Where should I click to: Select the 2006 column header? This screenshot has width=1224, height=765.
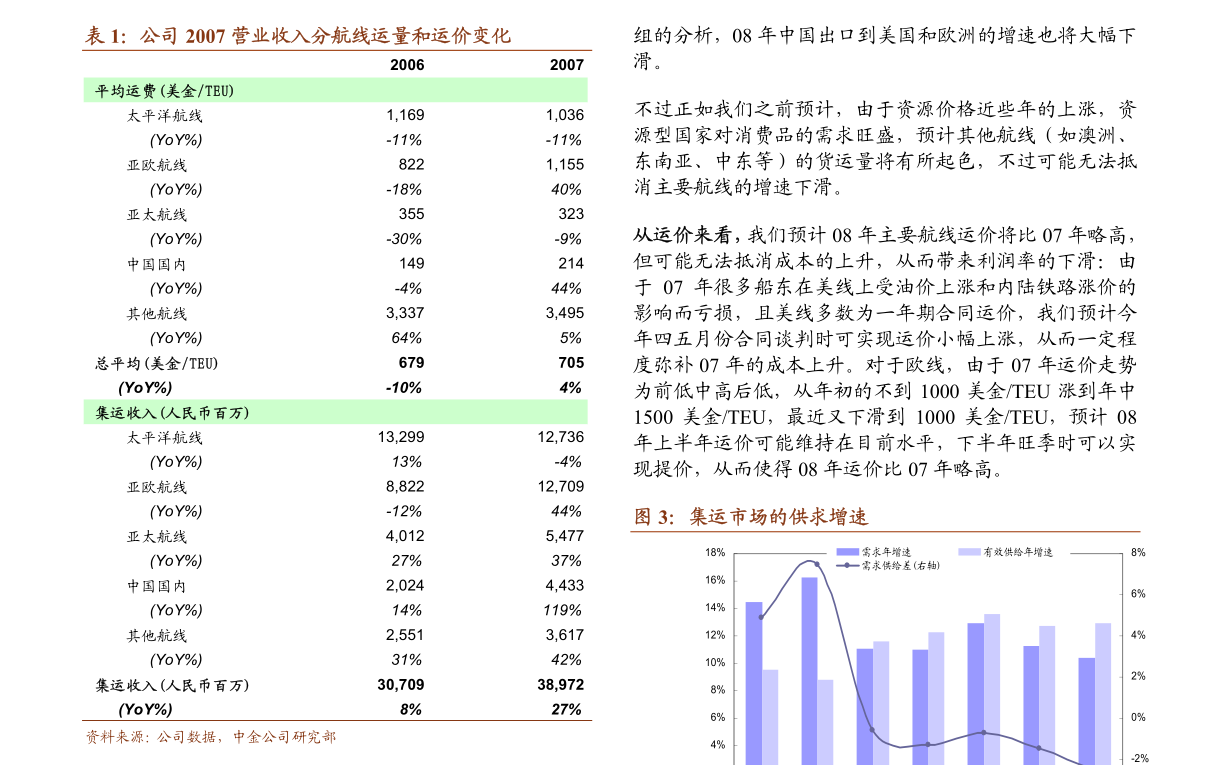point(406,65)
